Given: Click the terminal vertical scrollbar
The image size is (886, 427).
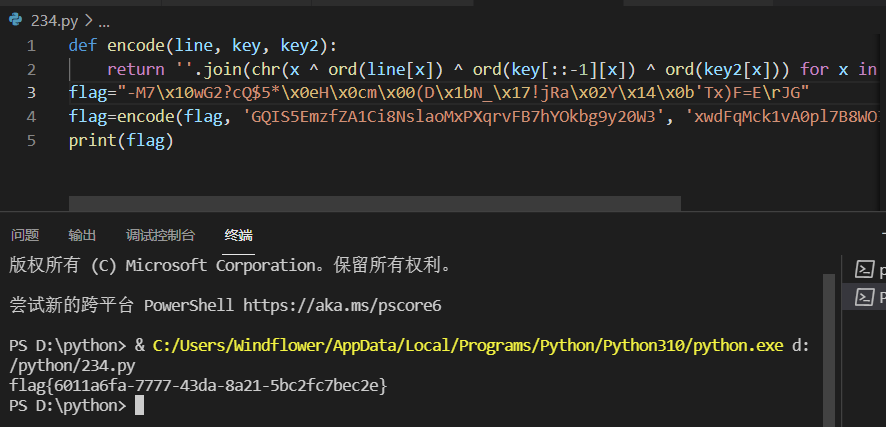Looking at the screenshot, I should [829, 350].
